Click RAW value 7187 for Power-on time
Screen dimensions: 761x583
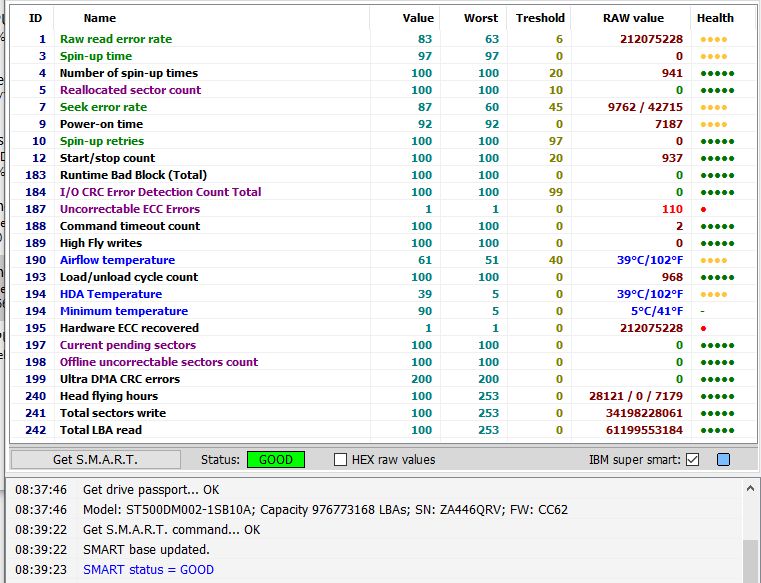[x=669, y=124]
